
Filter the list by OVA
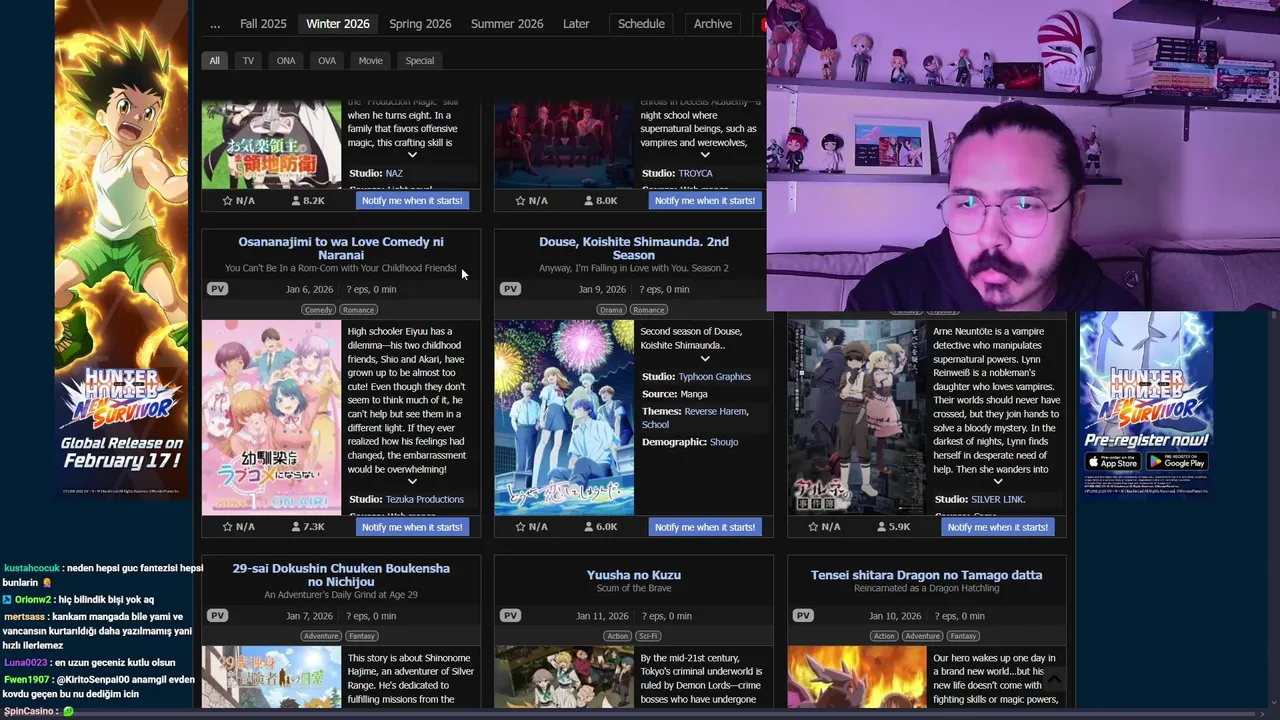pyautogui.click(x=327, y=61)
